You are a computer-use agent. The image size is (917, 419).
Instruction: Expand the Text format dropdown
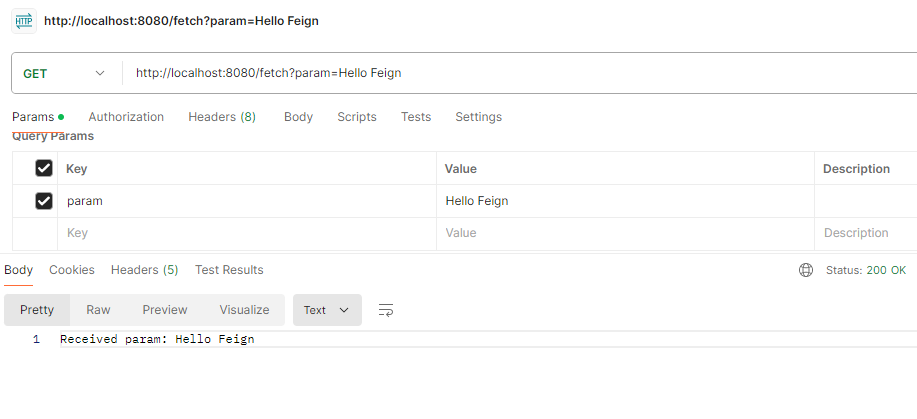pos(326,310)
